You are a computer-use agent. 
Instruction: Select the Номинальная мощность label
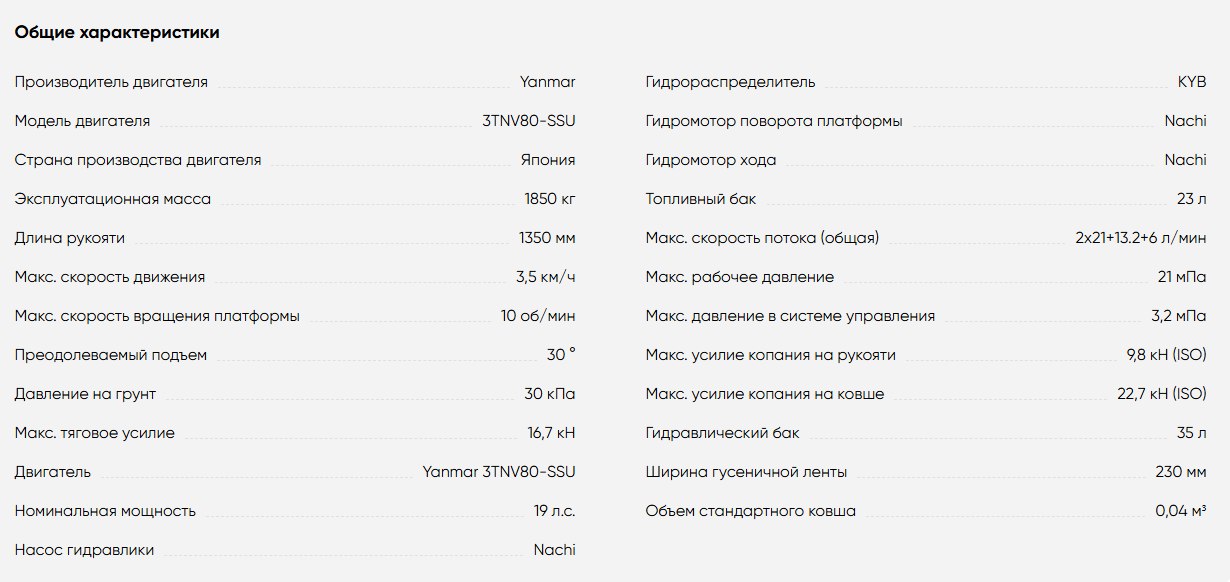(x=105, y=511)
